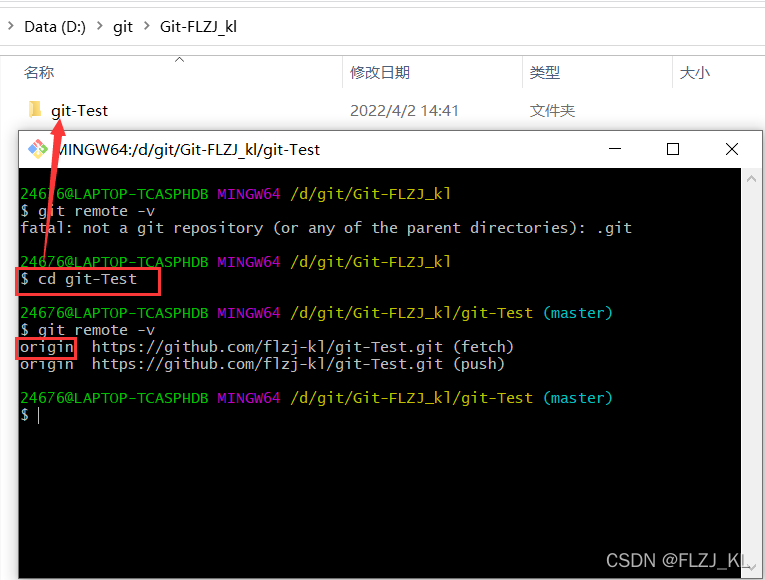Open the git breadcrumb segment
The width and height of the screenshot is (765, 580).
[x=122, y=27]
